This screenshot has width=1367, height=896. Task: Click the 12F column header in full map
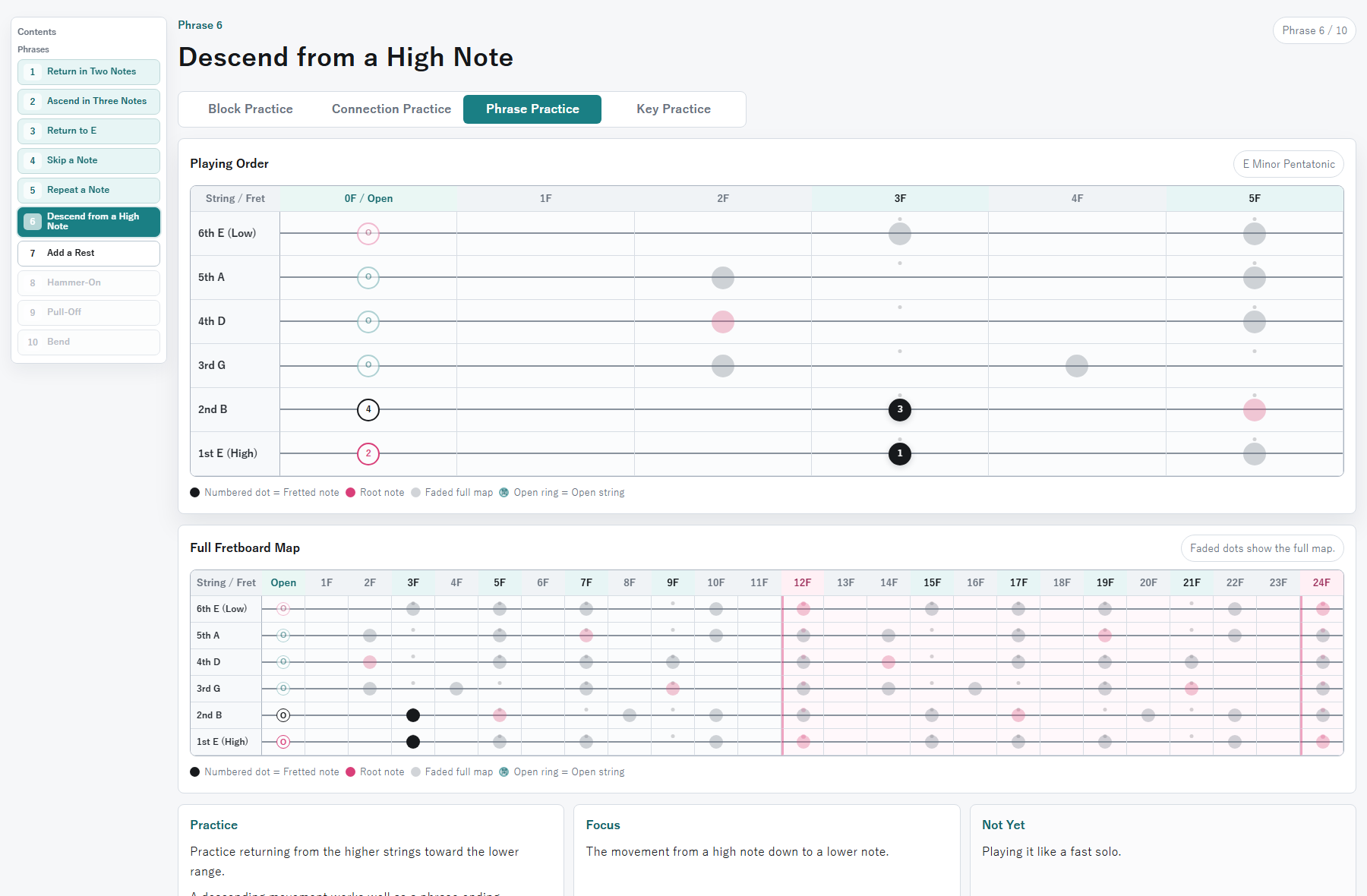(x=803, y=583)
